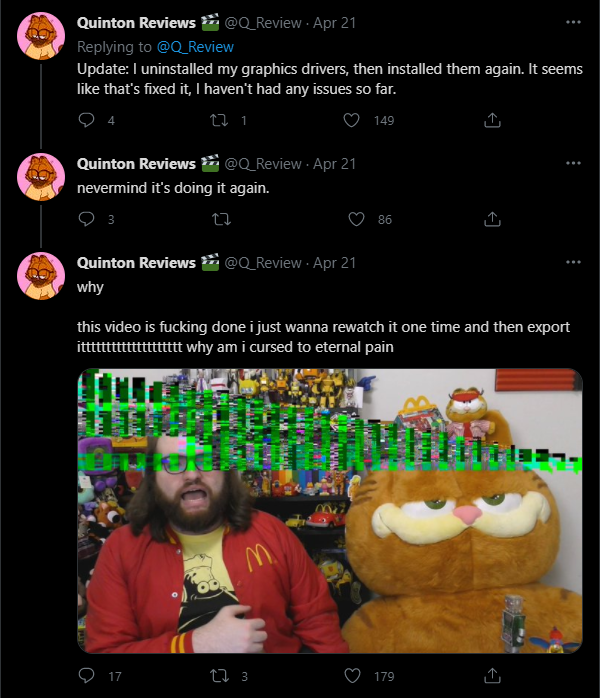Open more options for the 'nevermind' tweet
Screen dimensions: 600x698
pyautogui.click(x=573, y=163)
